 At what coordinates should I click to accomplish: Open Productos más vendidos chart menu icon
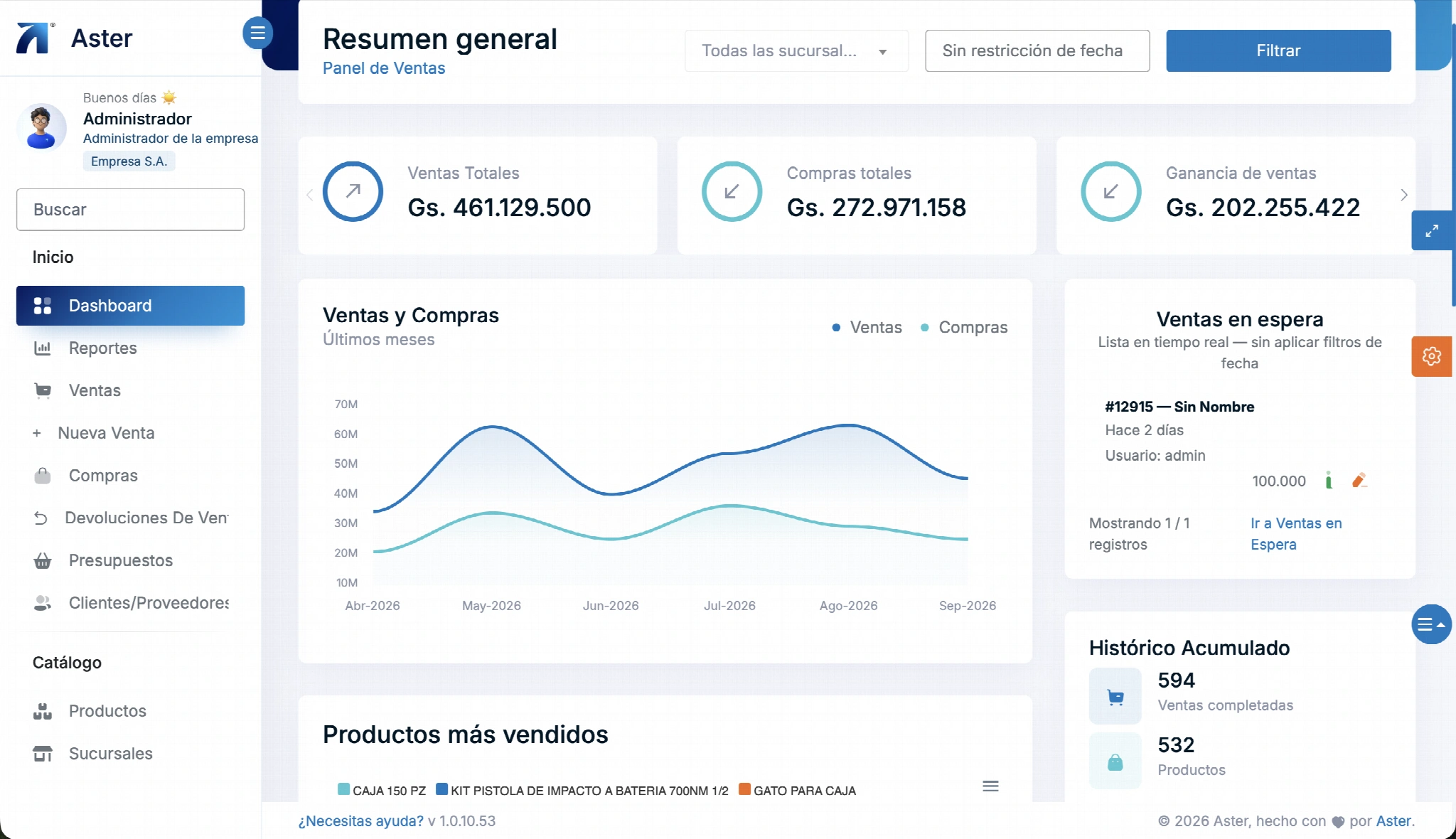(x=990, y=786)
